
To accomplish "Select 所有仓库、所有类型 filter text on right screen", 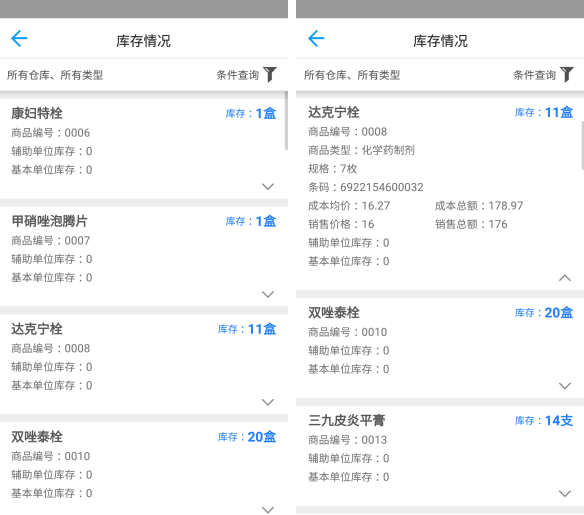I will coord(352,75).
